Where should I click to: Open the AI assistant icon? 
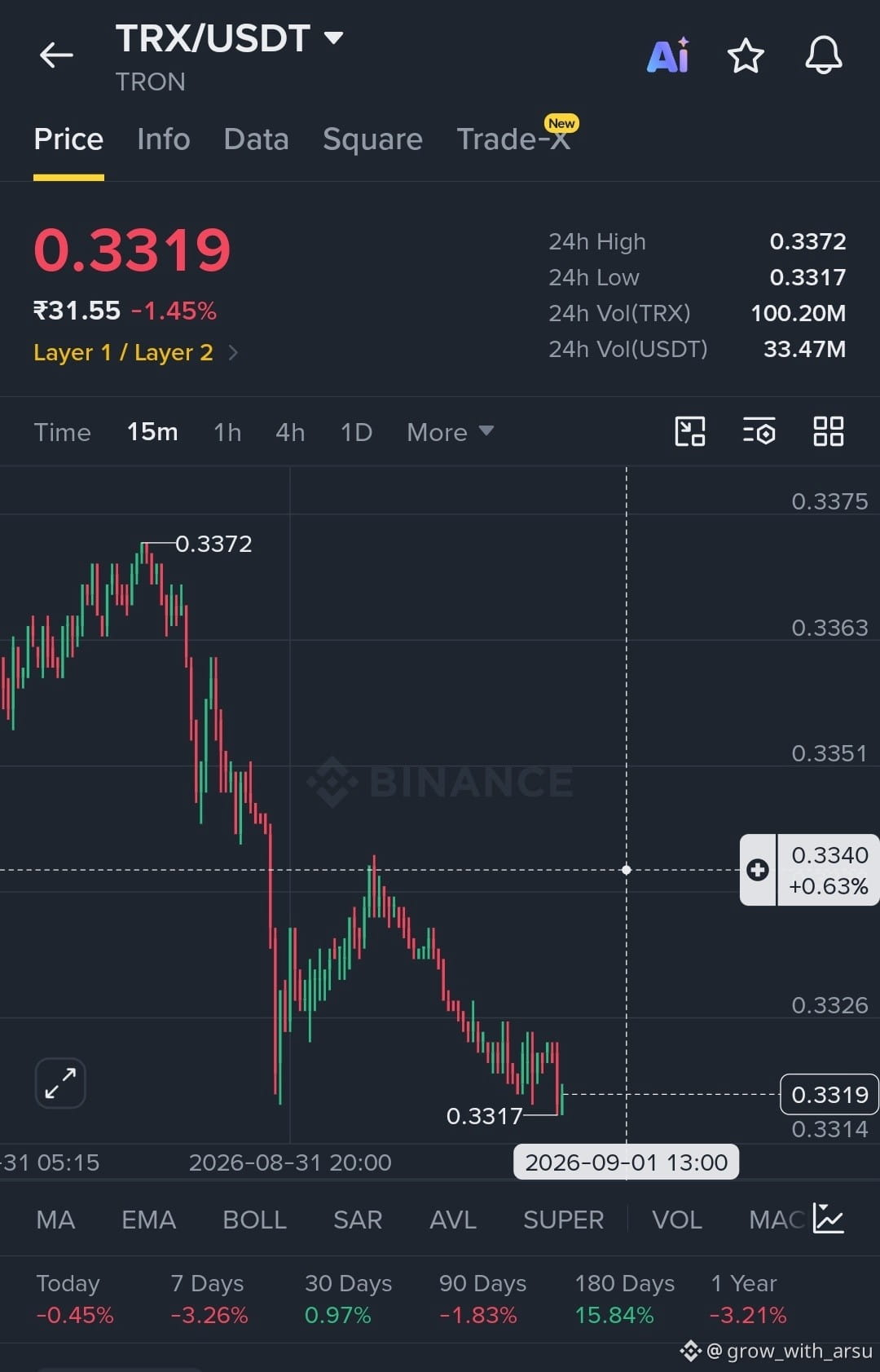(x=668, y=55)
